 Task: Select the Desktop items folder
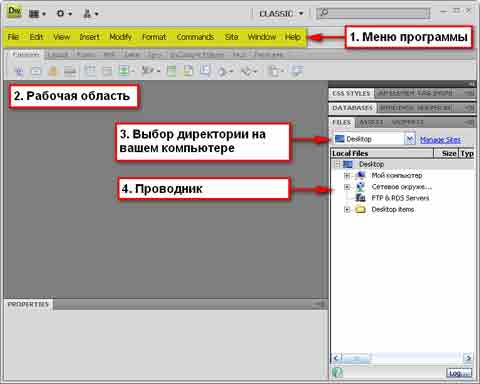point(393,209)
